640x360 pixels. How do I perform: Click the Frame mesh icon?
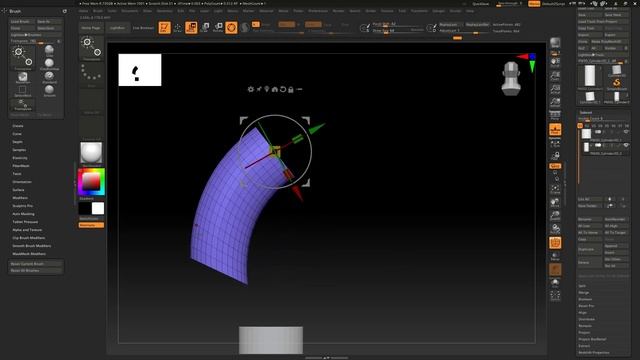point(555,189)
